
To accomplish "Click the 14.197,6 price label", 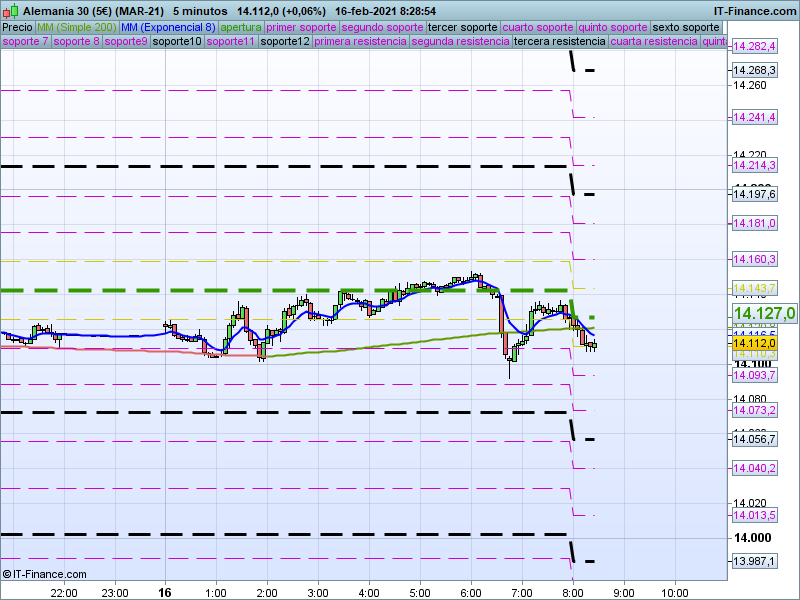I will coord(754,194).
